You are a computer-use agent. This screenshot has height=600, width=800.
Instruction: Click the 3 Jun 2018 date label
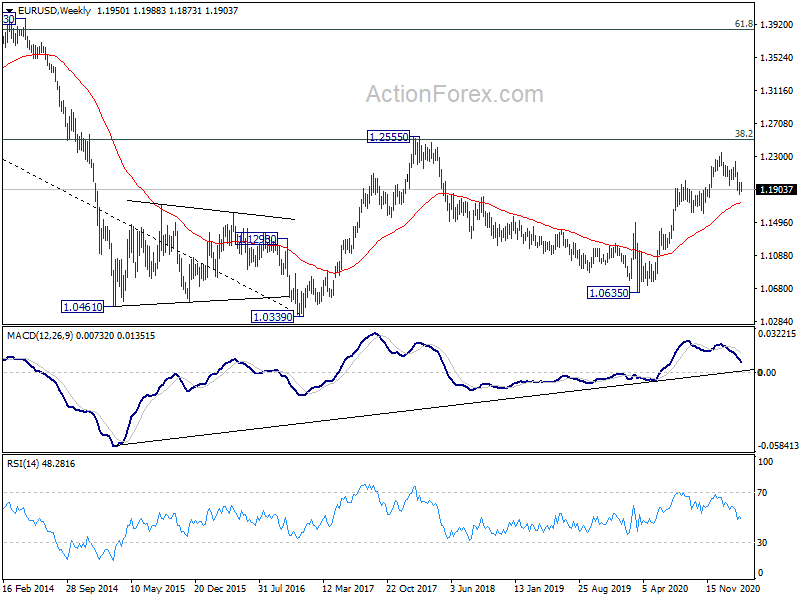(472, 589)
